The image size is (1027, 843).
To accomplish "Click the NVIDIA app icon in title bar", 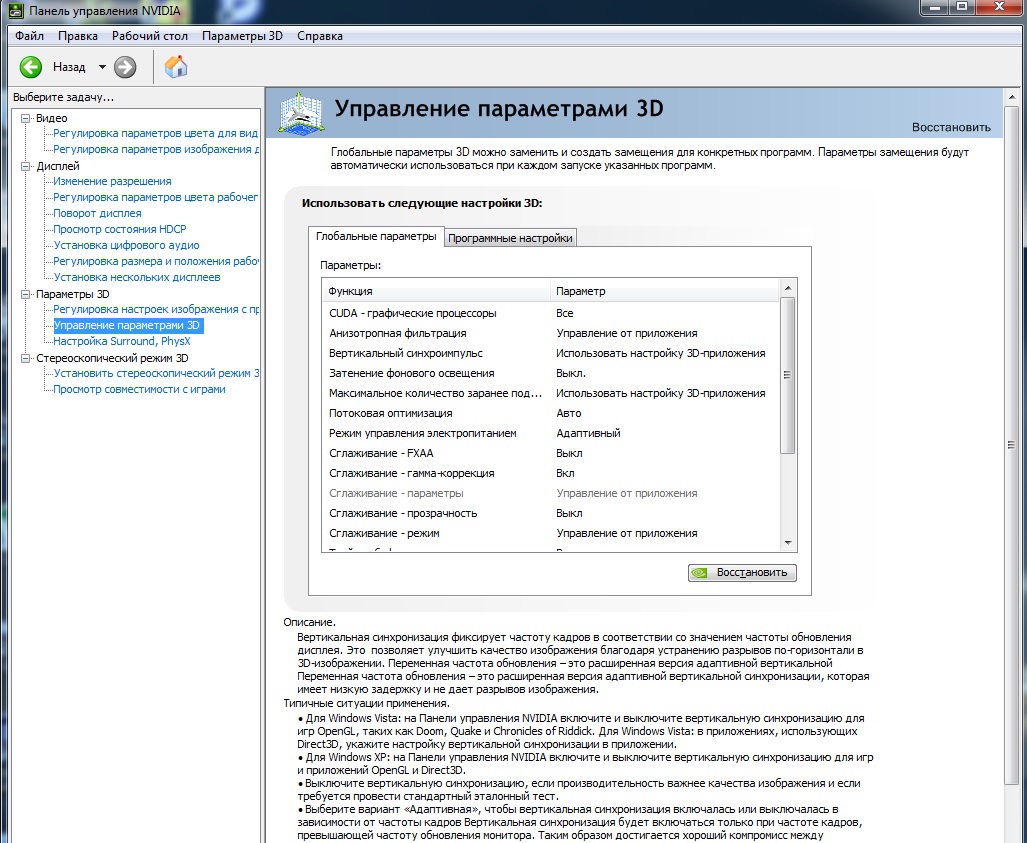I will 14,10.
